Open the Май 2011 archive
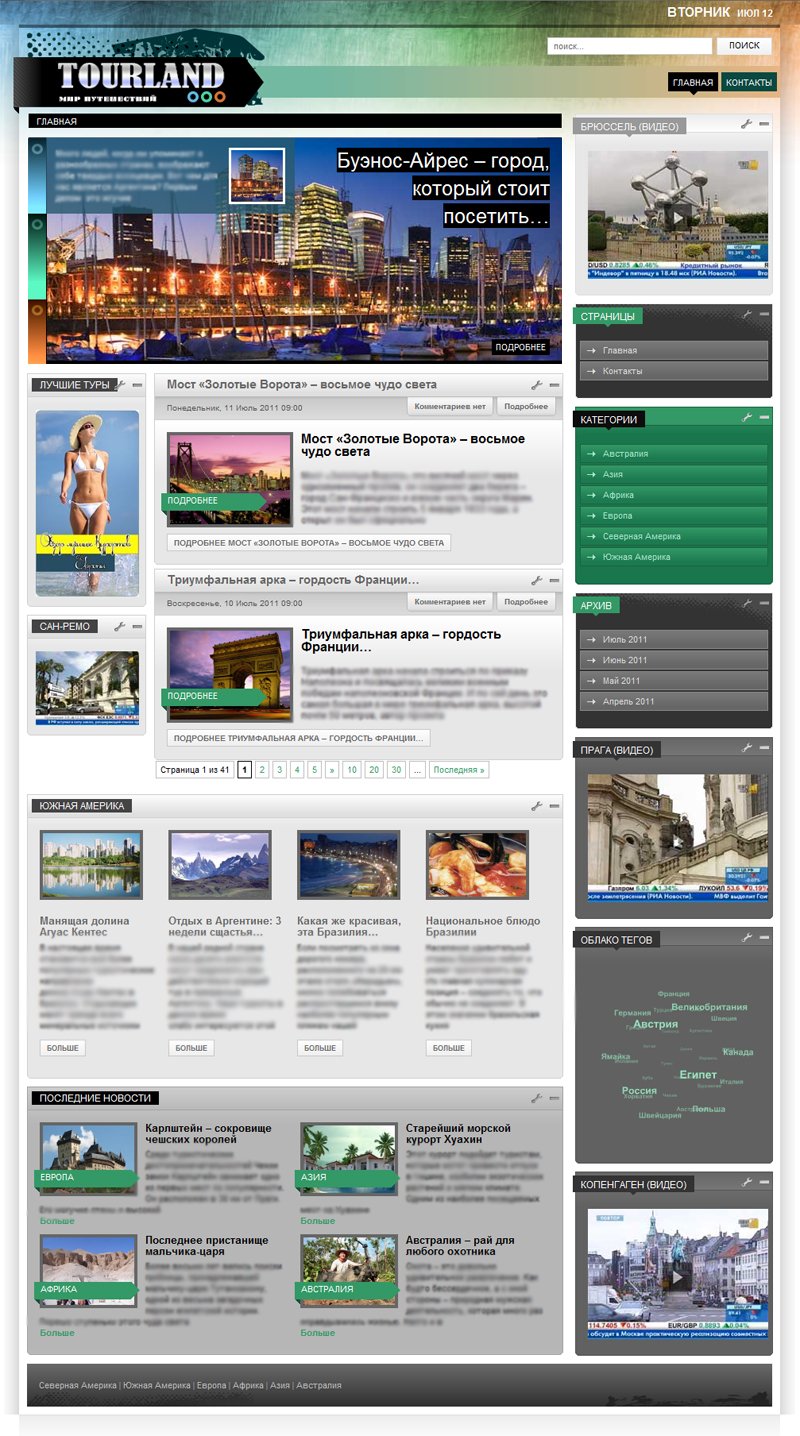This screenshot has height=1436, width=800. [x=674, y=680]
